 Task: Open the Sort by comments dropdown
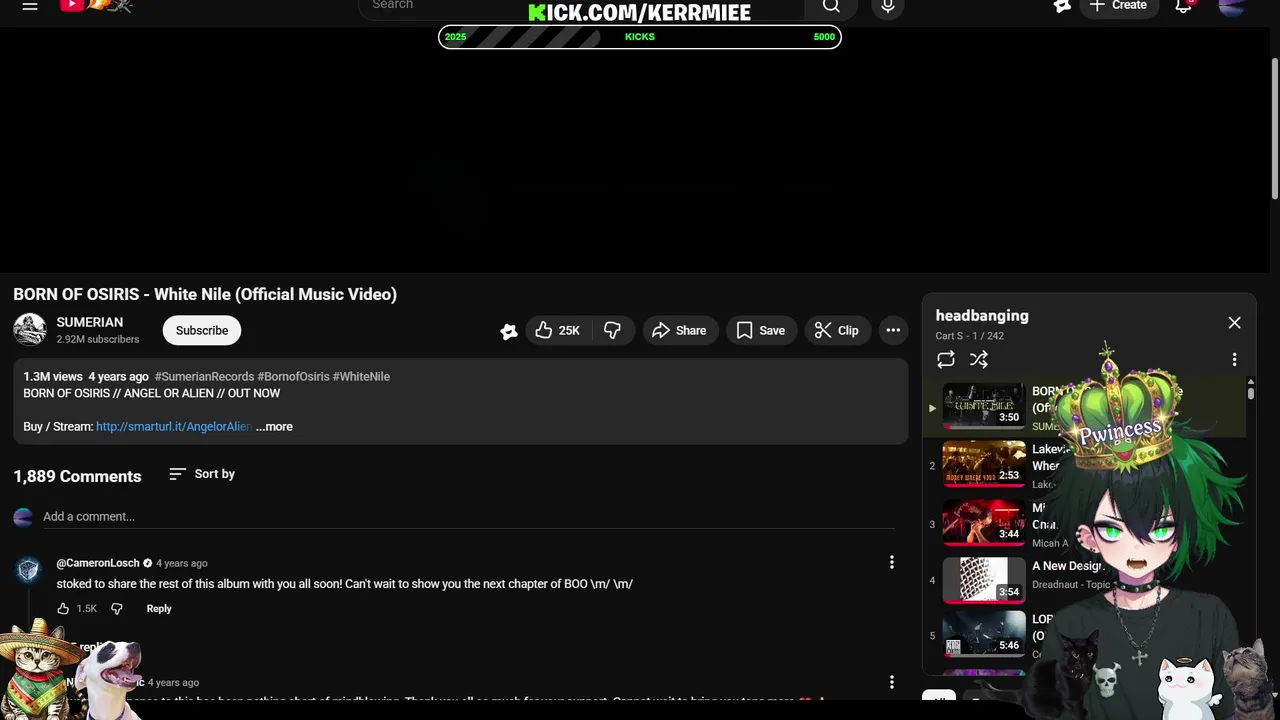(202, 474)
